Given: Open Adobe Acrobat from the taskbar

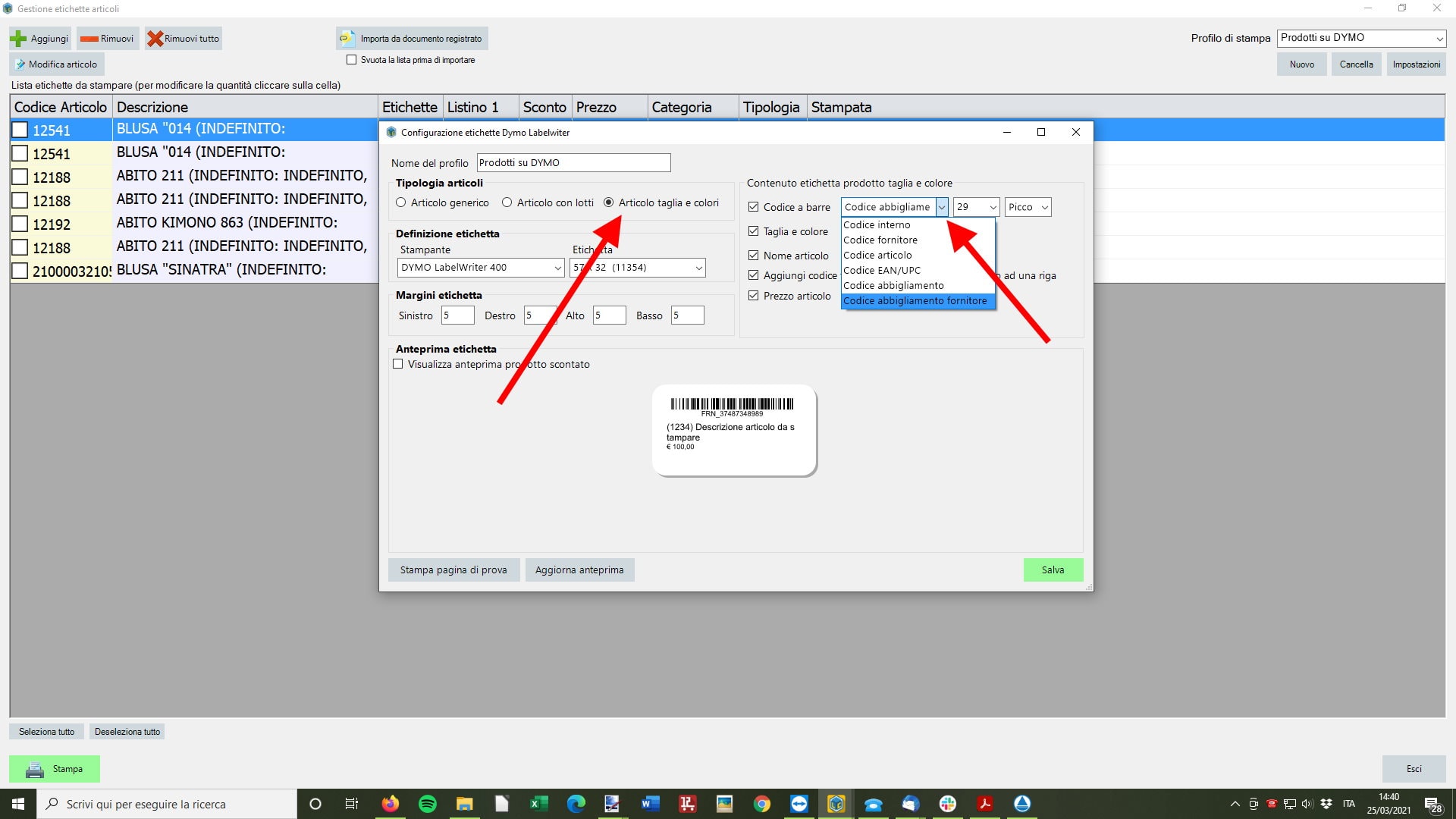Looking at the screenshot, I should 985,804.
